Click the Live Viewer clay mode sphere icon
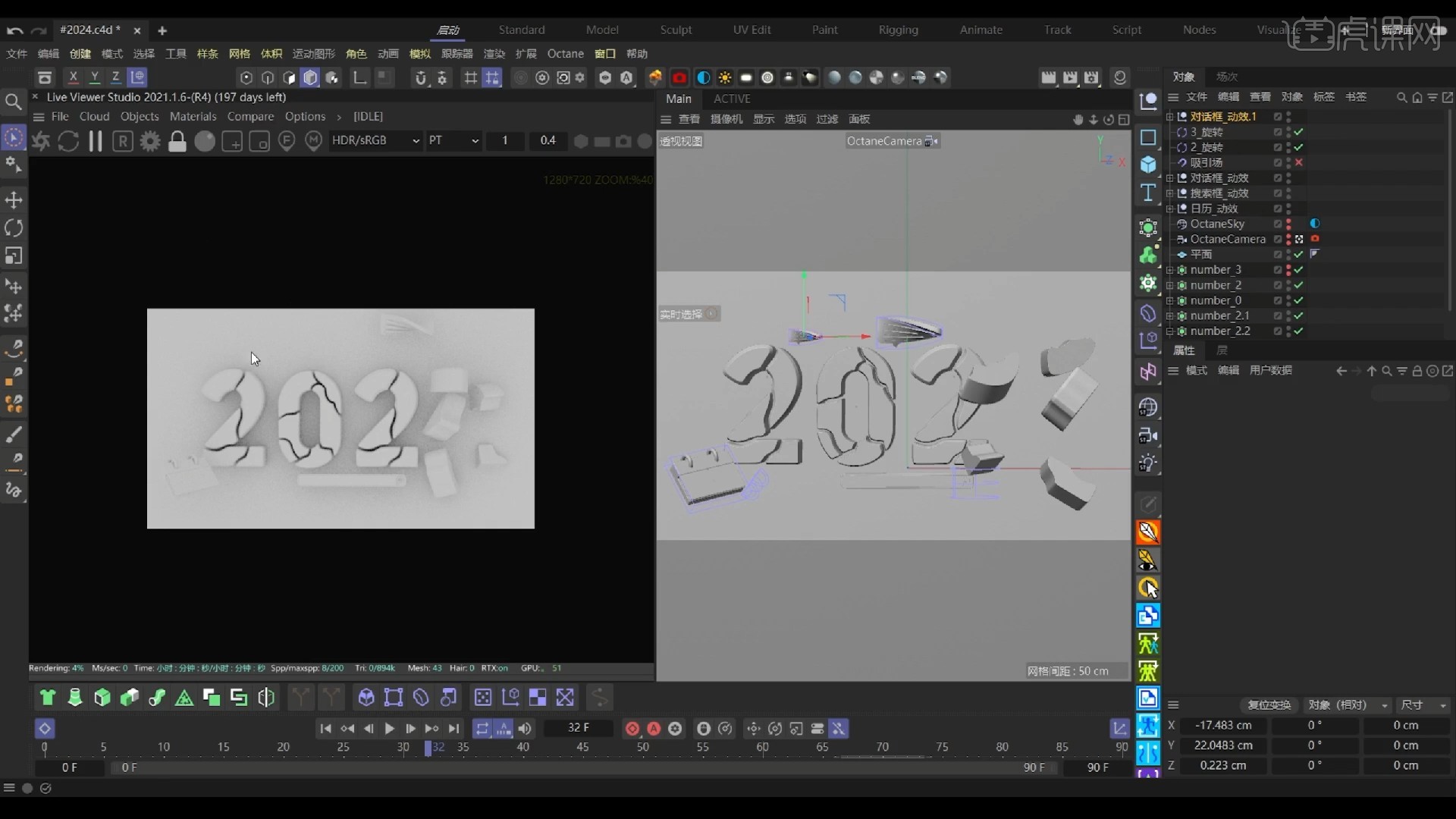The height and width of the screenshot is (819, 1456). 205,141
